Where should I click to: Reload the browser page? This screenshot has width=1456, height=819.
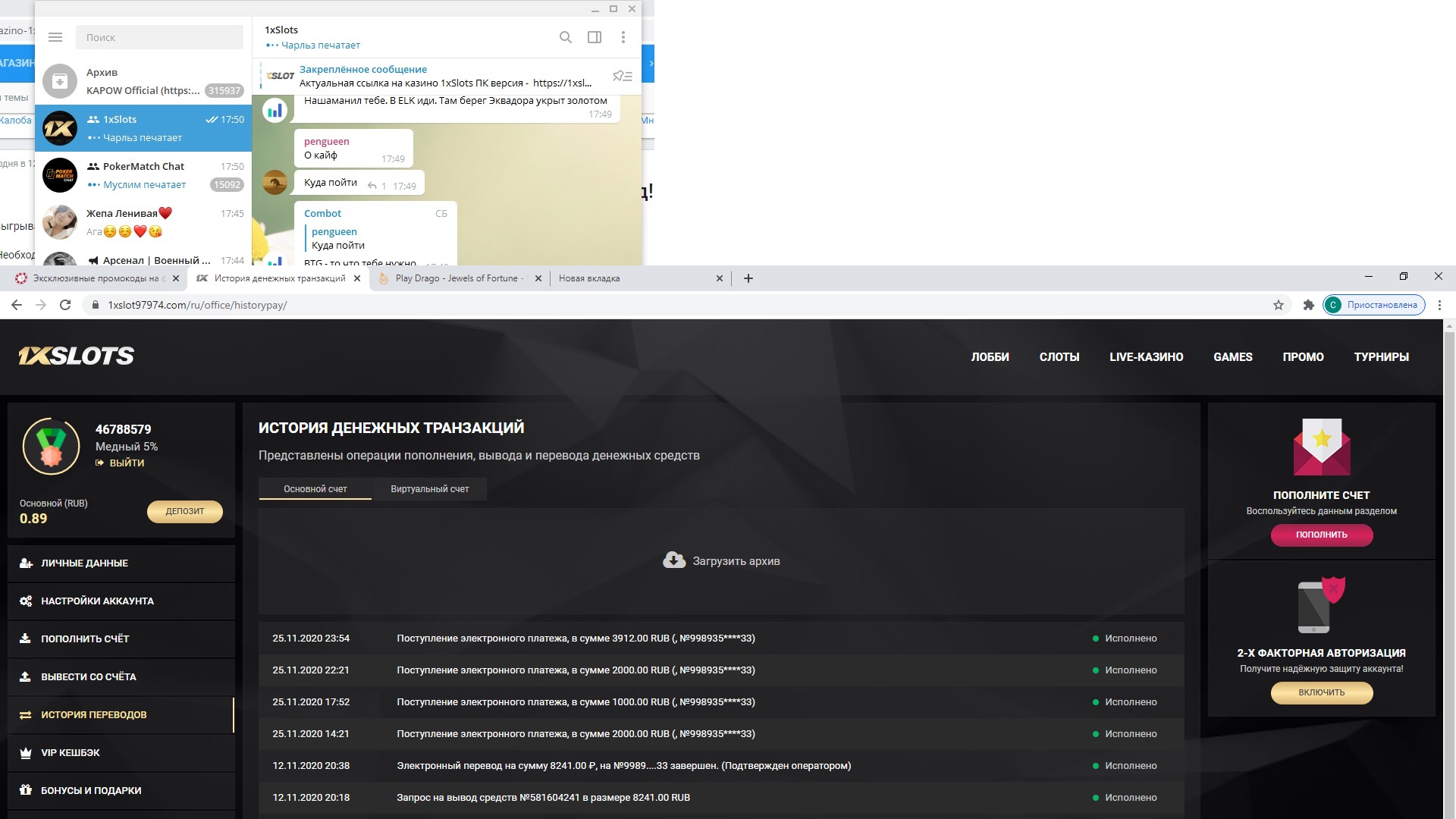coord(65,305)
